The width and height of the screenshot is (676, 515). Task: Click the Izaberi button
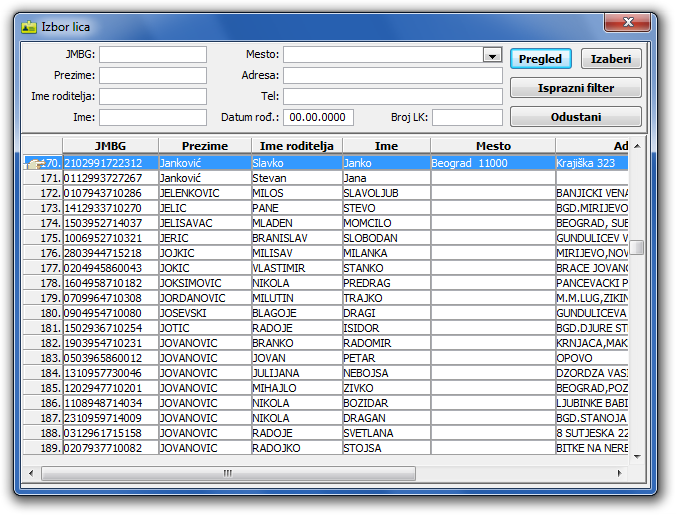(611, 59)
